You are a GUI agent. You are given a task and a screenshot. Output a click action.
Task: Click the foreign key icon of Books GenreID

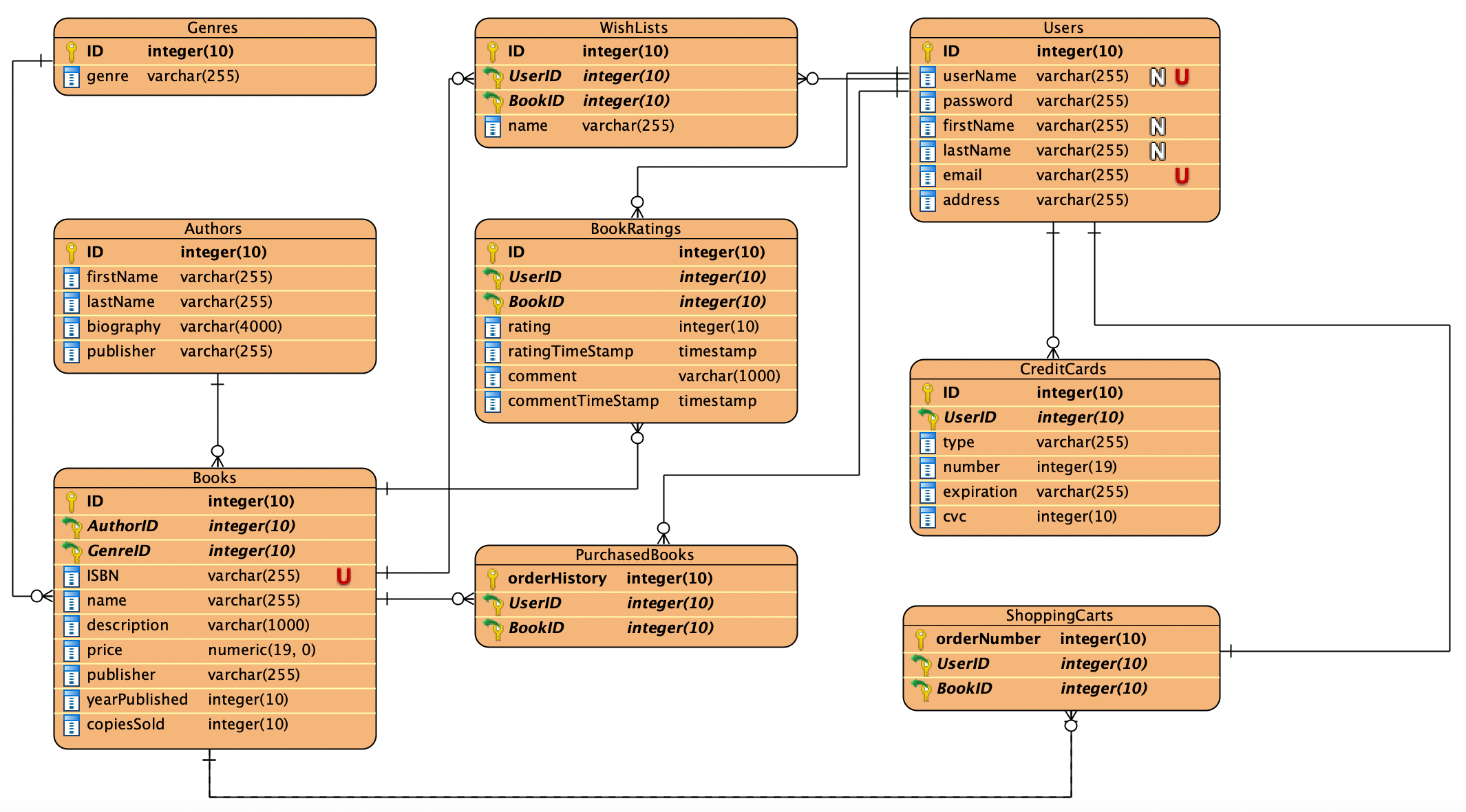(72, 551)
